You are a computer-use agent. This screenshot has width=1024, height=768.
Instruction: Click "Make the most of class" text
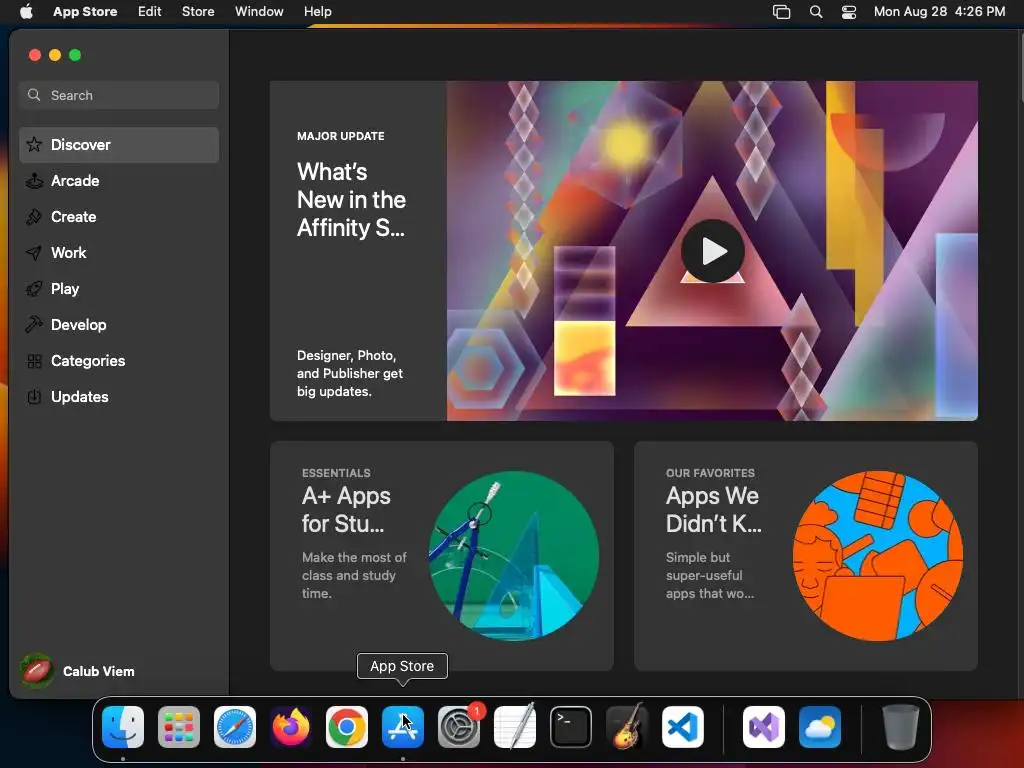354,575
